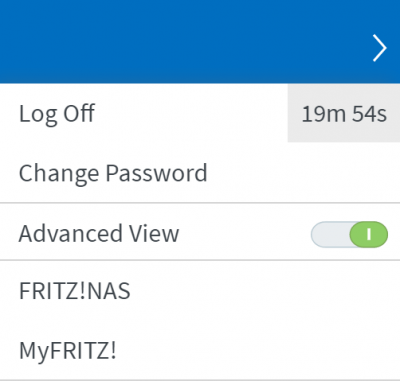
Task: Click the blue header bar
Action: (x=200, y=41)
